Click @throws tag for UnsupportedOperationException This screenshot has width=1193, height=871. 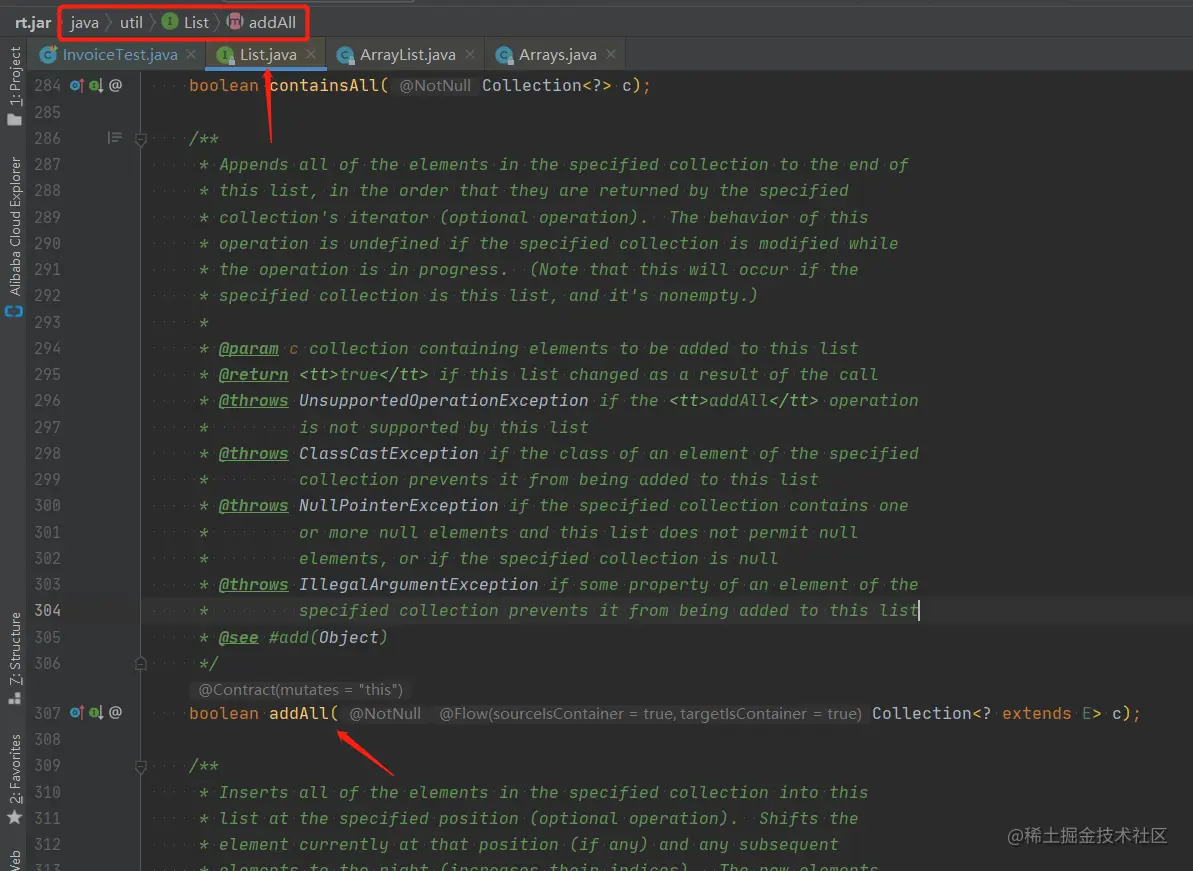(x=253, y=400)
